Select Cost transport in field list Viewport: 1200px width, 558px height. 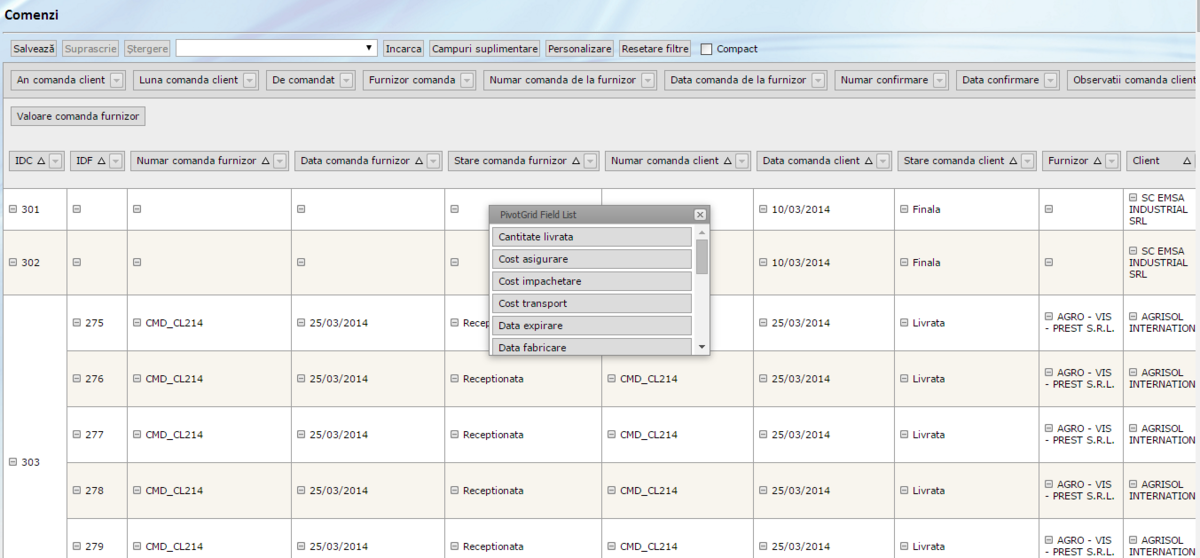pyautogui.click(x=592, y=303)
